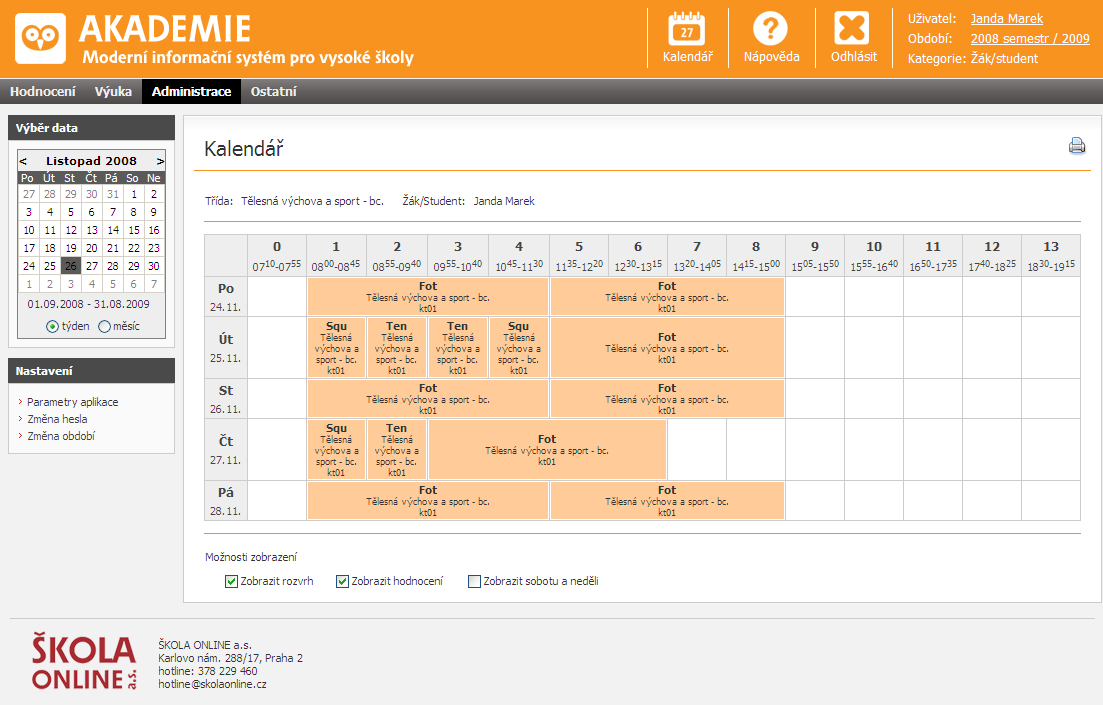
Task: Select day 19 in mini calendar
Action: click(x=70, y=248)
